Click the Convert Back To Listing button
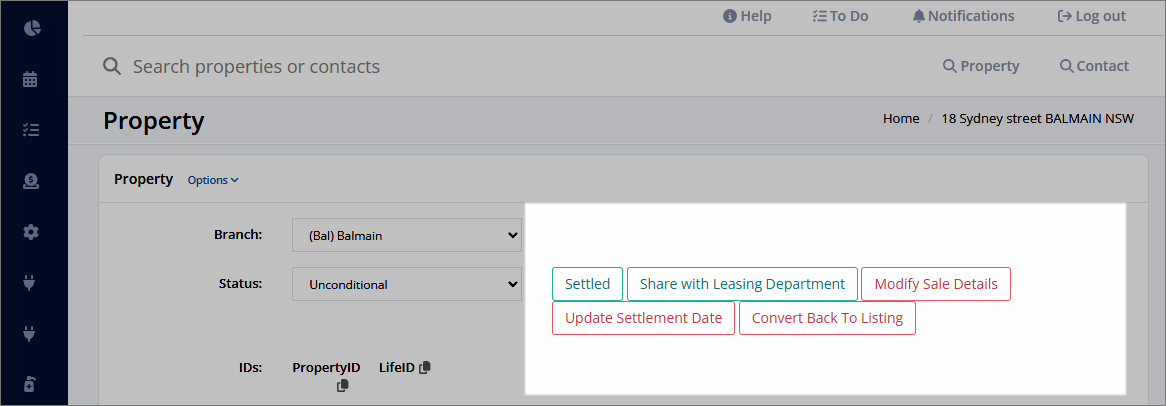This screenshot has width=1166, height=406. click(x=827, y=318)
